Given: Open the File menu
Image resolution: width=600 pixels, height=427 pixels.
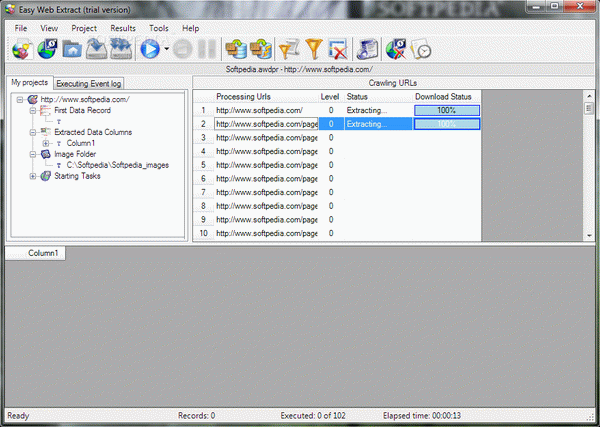Looking at the screenshot, I should [21, 28].
